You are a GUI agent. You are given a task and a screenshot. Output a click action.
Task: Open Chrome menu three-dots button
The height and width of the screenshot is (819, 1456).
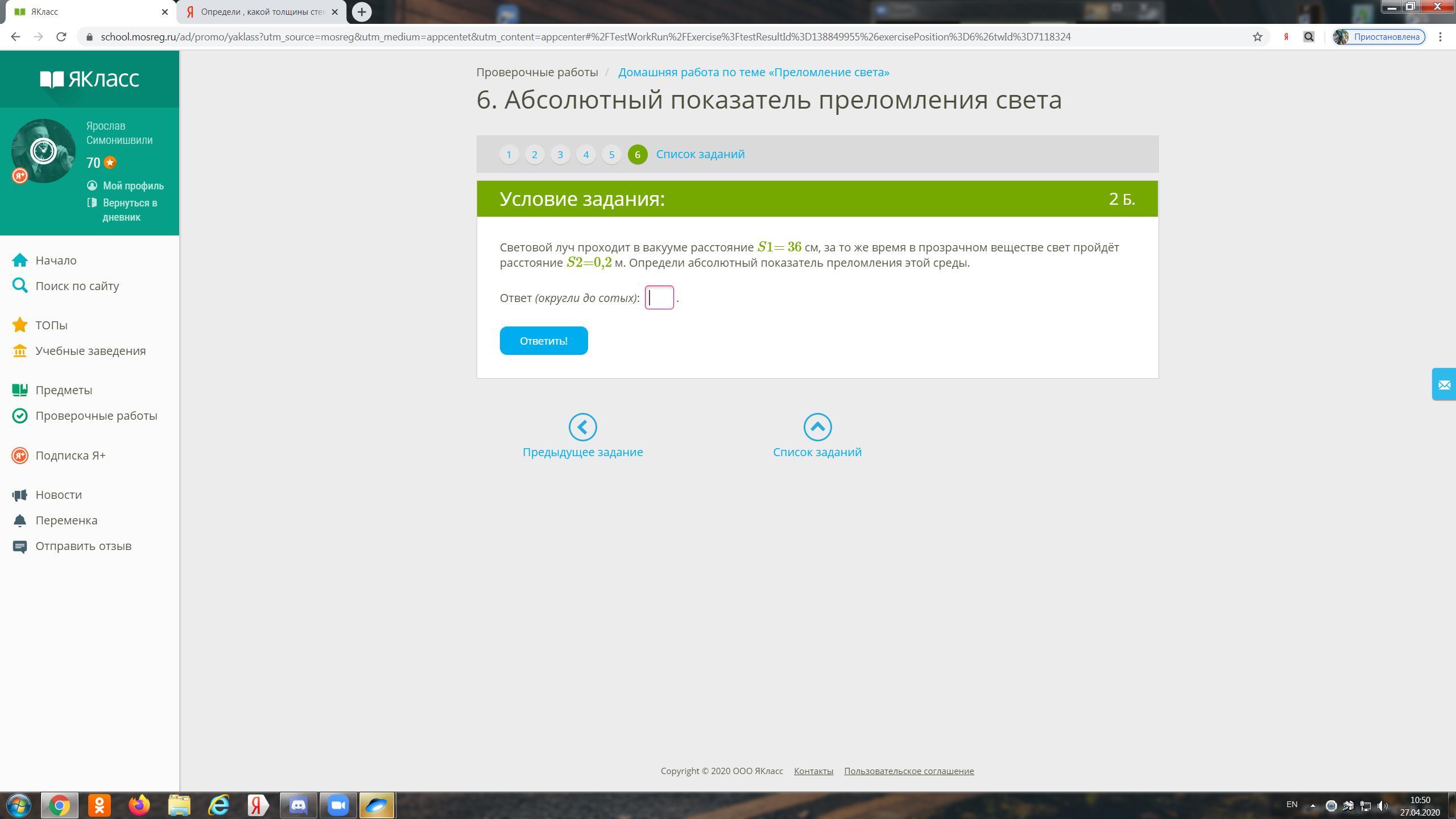pos(1441,37)
